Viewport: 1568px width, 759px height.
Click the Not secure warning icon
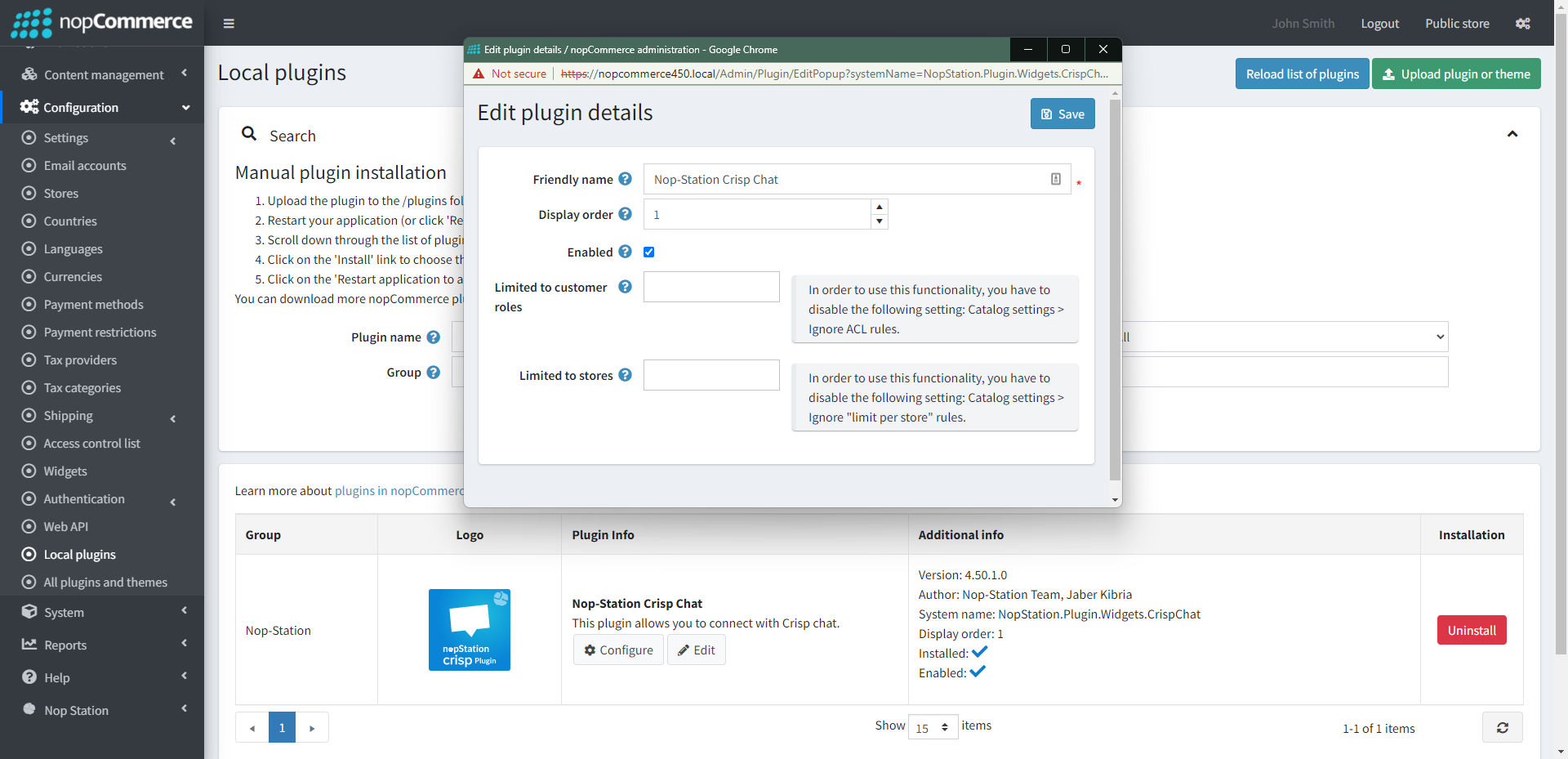479,74
